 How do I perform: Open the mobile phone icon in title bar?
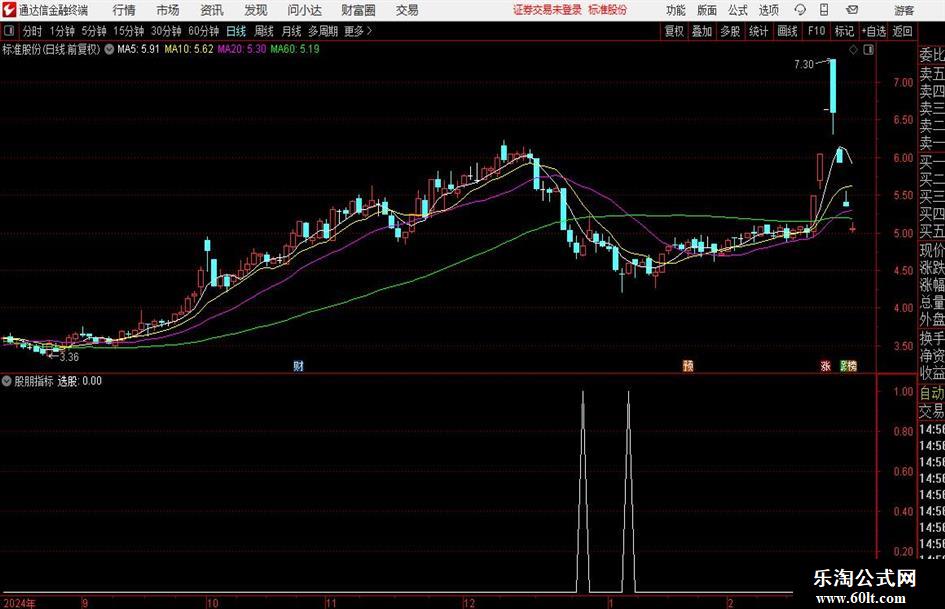point(824,10)
